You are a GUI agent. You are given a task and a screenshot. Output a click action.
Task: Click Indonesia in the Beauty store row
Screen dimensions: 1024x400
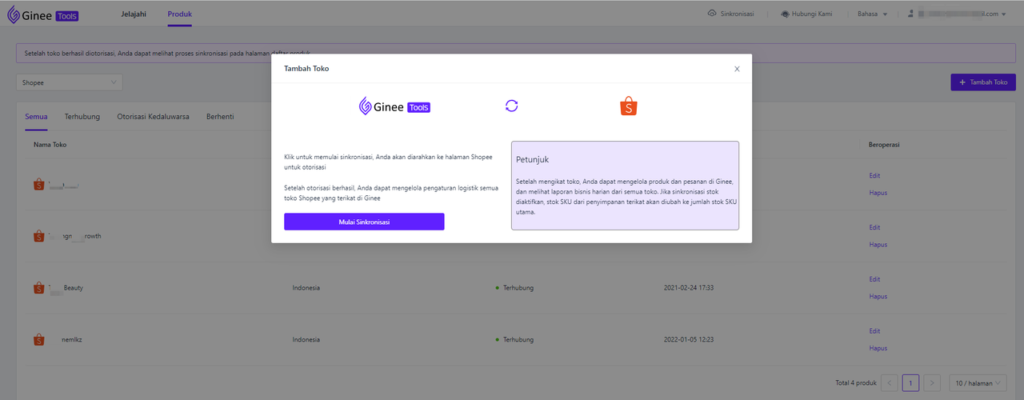[306, 288]
